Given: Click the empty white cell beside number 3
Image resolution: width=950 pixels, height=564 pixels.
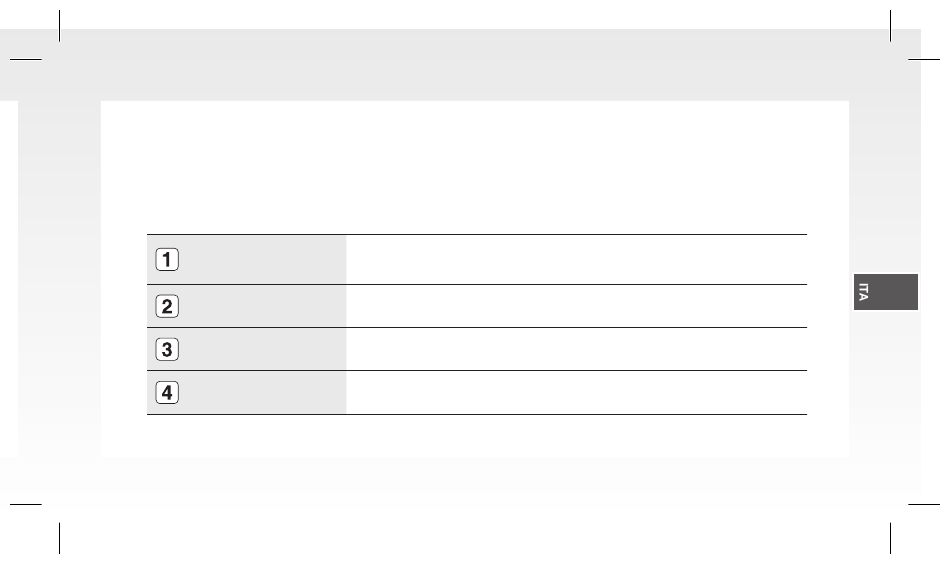Looking at the screenshot, I should point(576,350).
